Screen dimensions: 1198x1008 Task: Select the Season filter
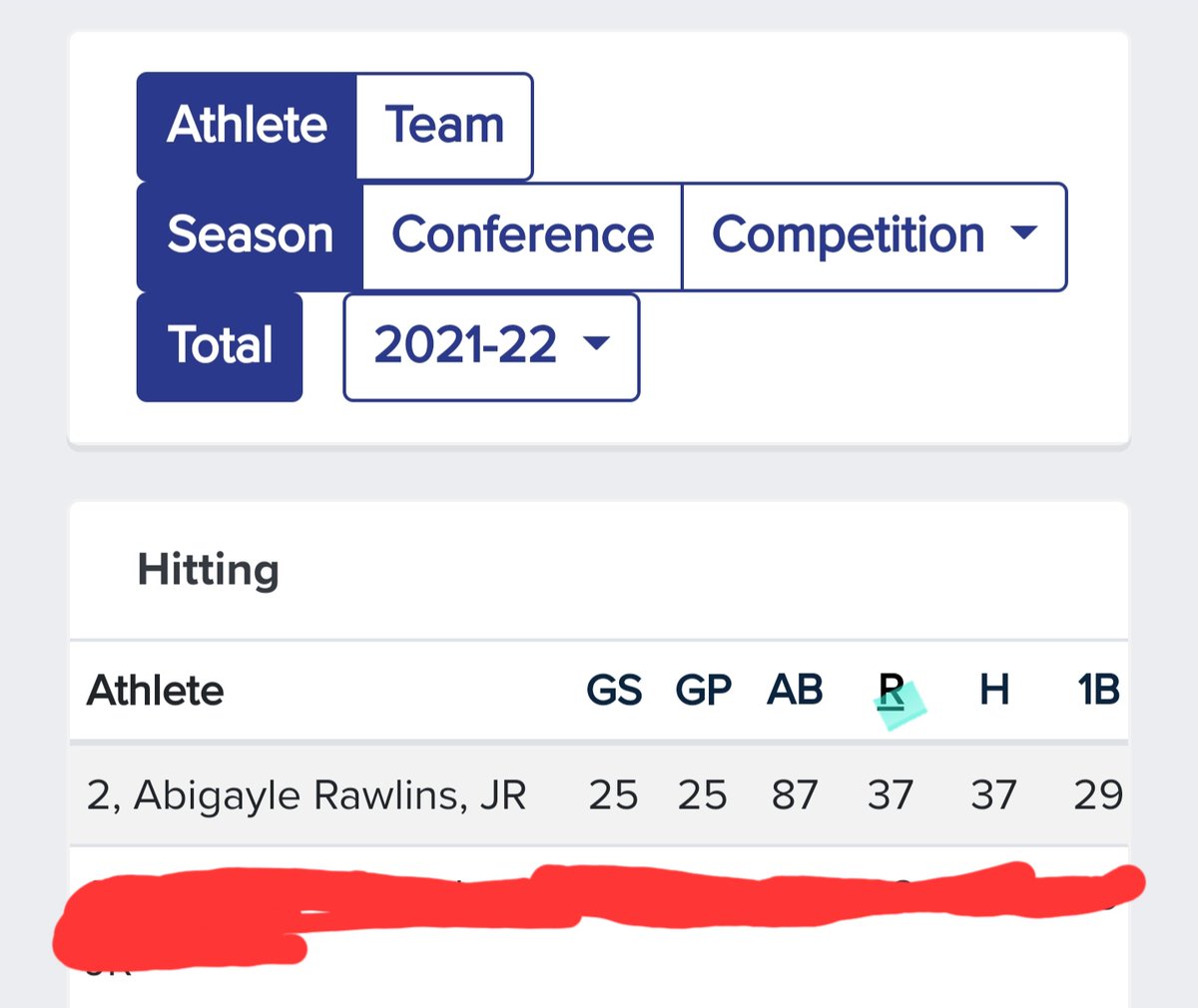(250, 236)
